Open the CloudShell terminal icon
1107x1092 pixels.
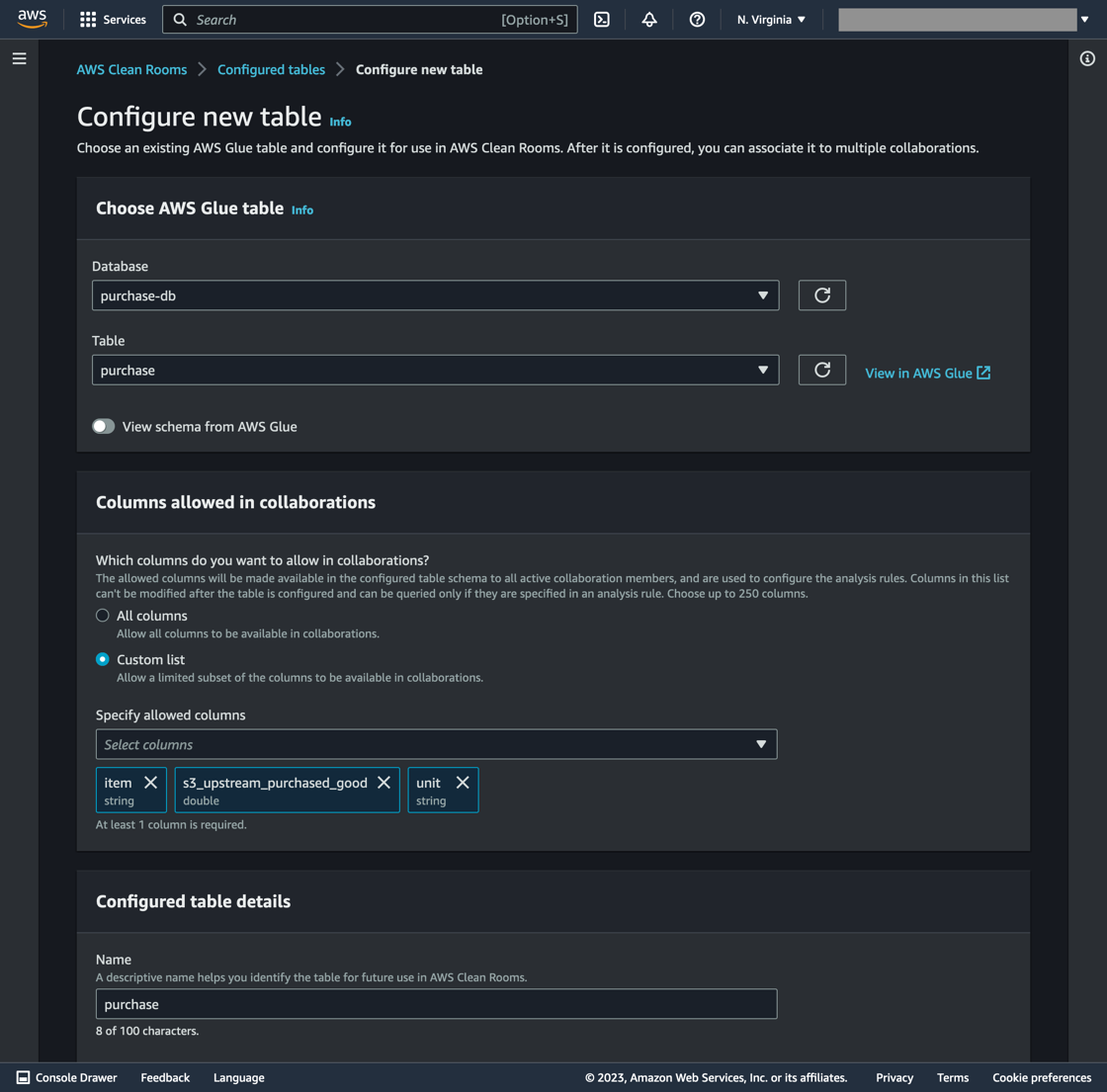(602, 19)
